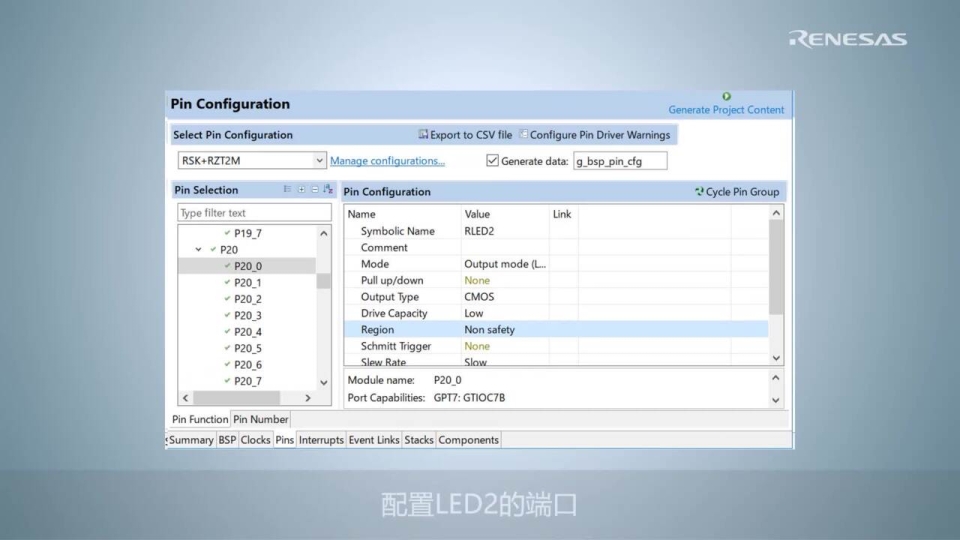960x540 pixels.
Task: Click module info pane scroll up arrow
Action: click(x=776, y=378)
